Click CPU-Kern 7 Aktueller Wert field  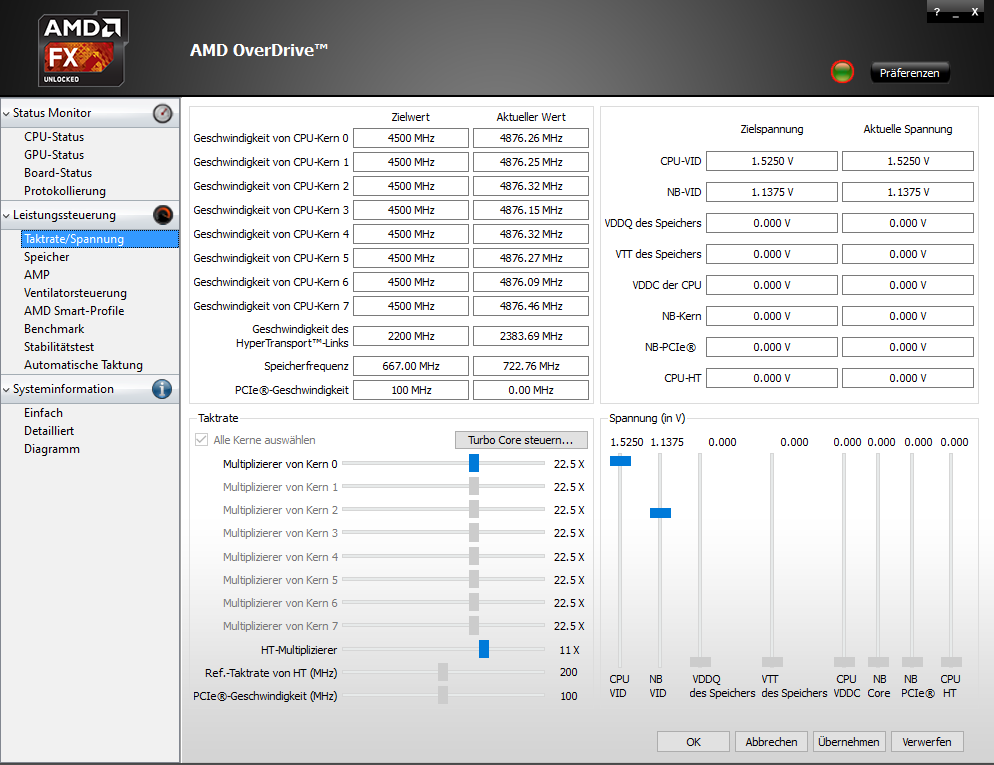pyautogui.click(x=531, y=306)
